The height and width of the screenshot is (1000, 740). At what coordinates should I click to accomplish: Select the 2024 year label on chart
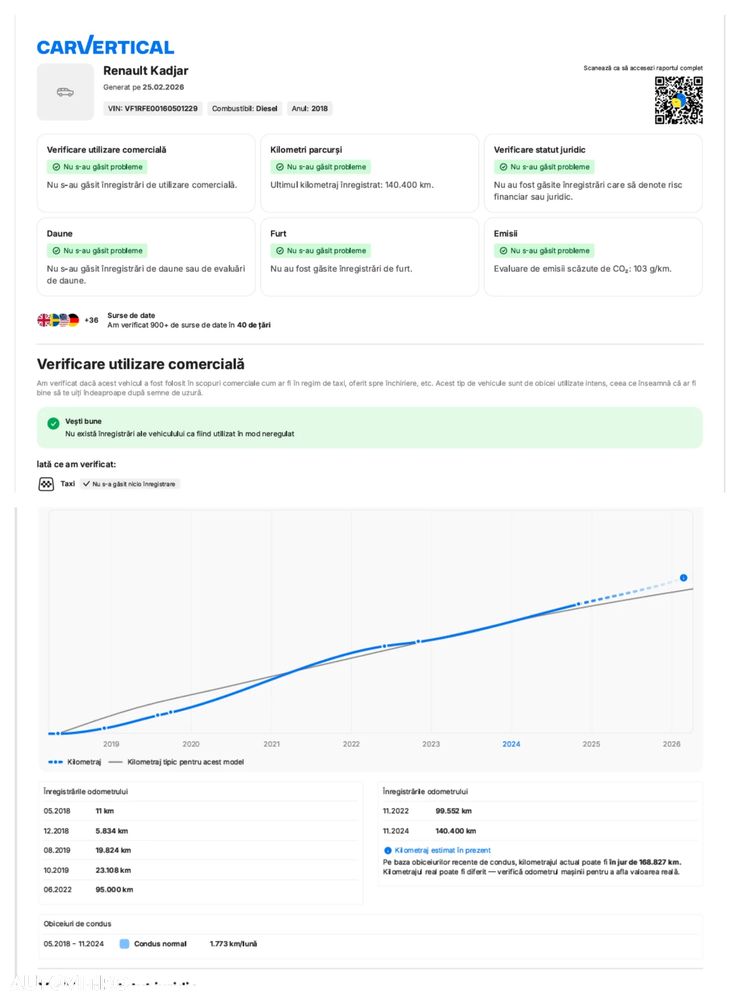(x=511, y=744)
